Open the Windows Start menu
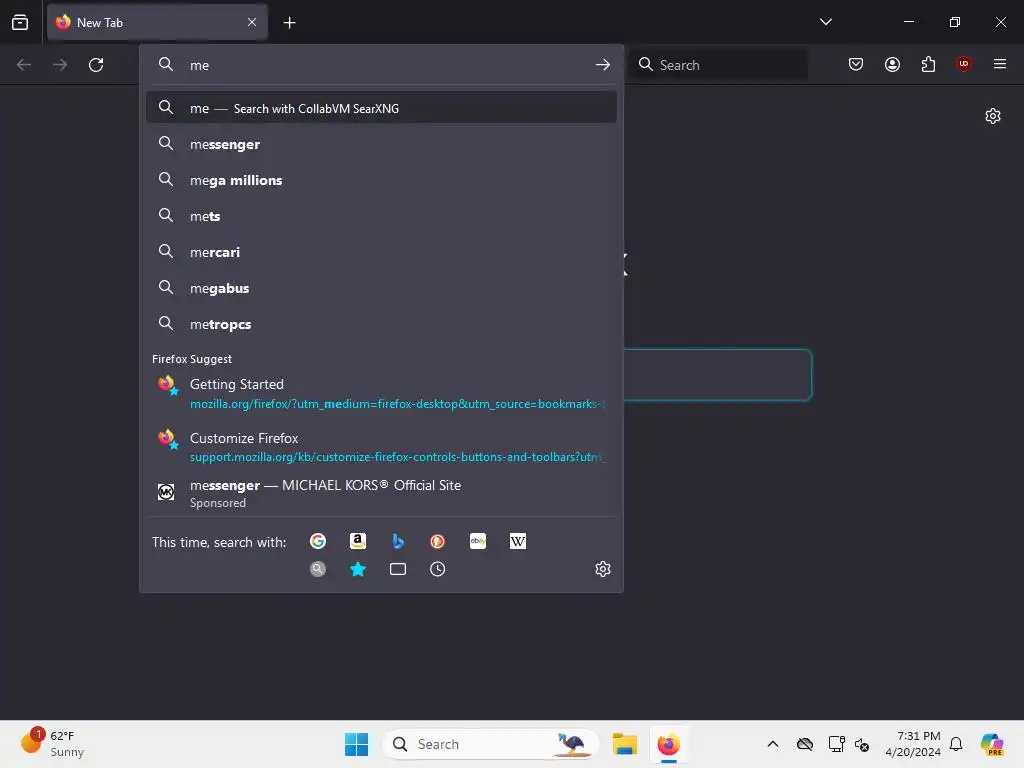The width and height of the screenshot is (1024, 768). point(357,744)
